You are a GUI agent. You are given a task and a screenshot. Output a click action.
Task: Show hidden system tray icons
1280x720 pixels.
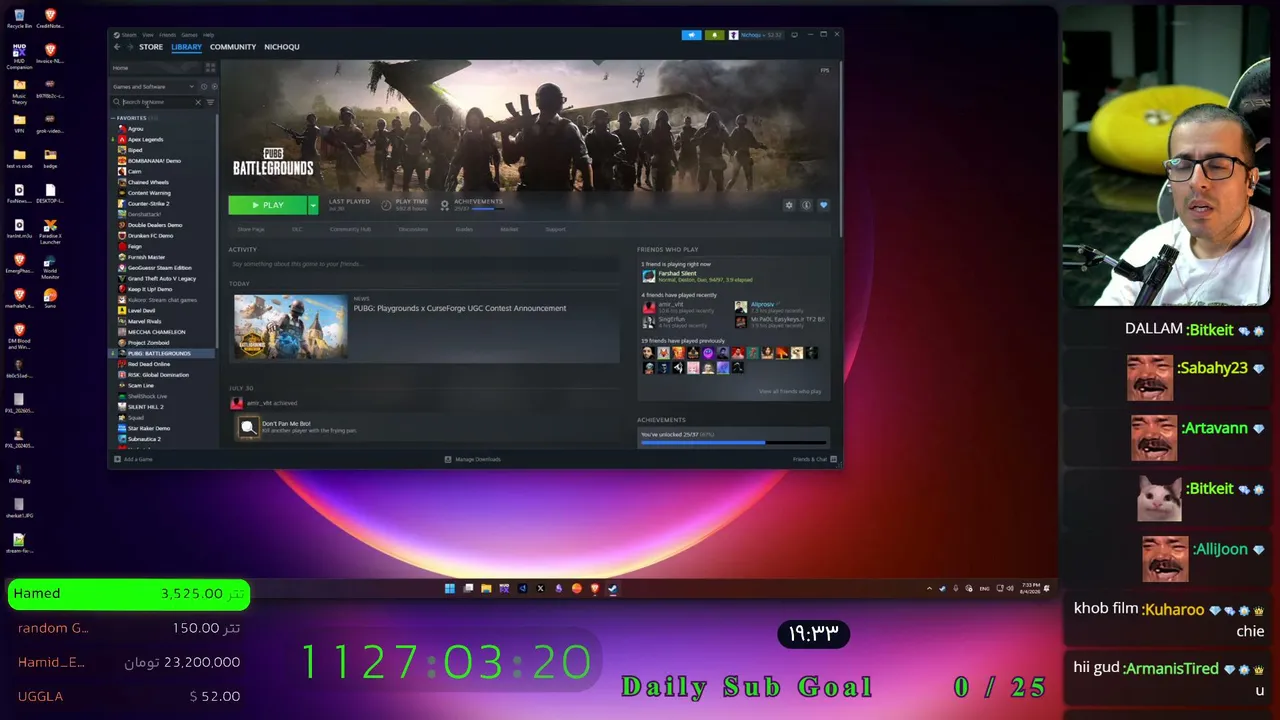click(929, 588)
